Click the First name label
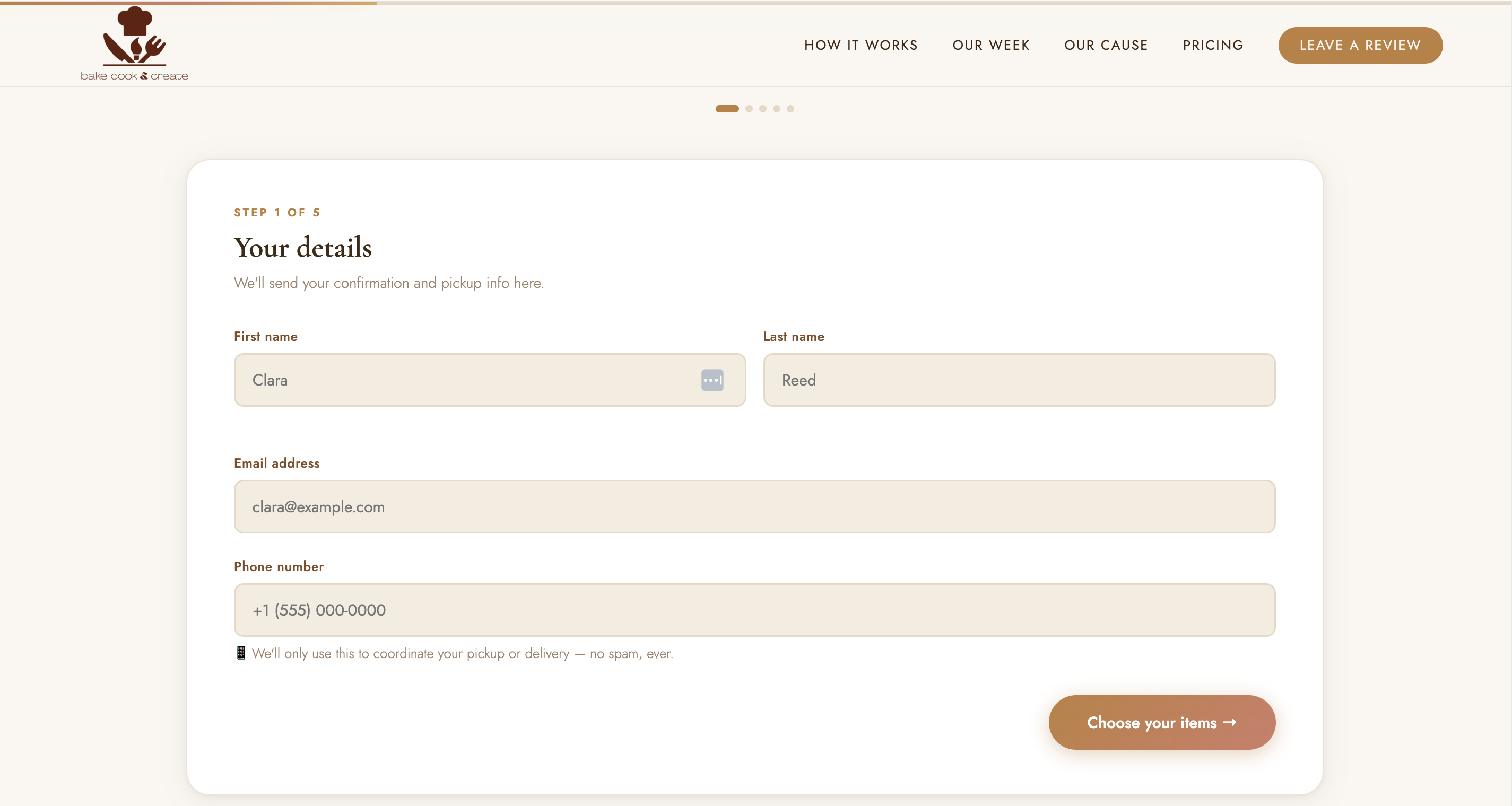This screenshot has height=806, width=1512. [266, 337]
